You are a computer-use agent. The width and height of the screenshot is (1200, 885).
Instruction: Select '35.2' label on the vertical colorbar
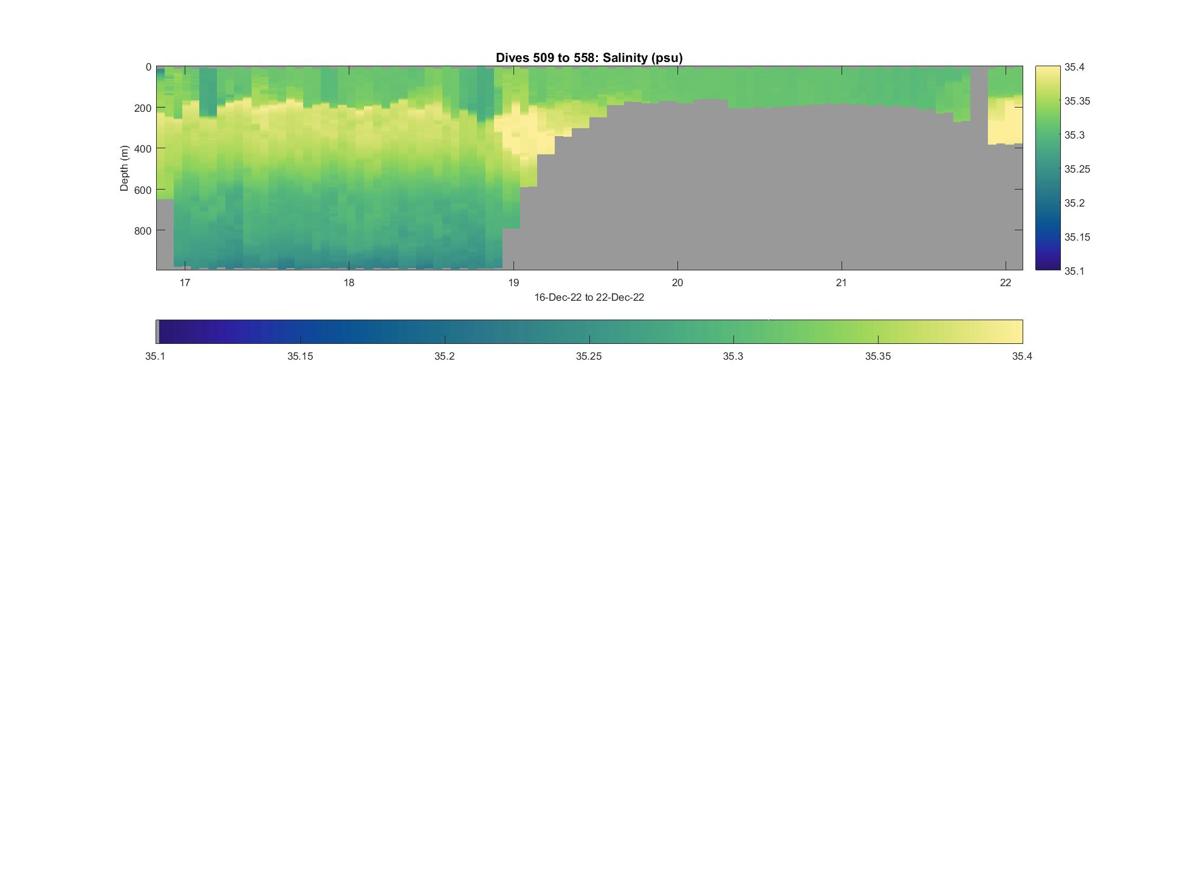click(1075, 203)
